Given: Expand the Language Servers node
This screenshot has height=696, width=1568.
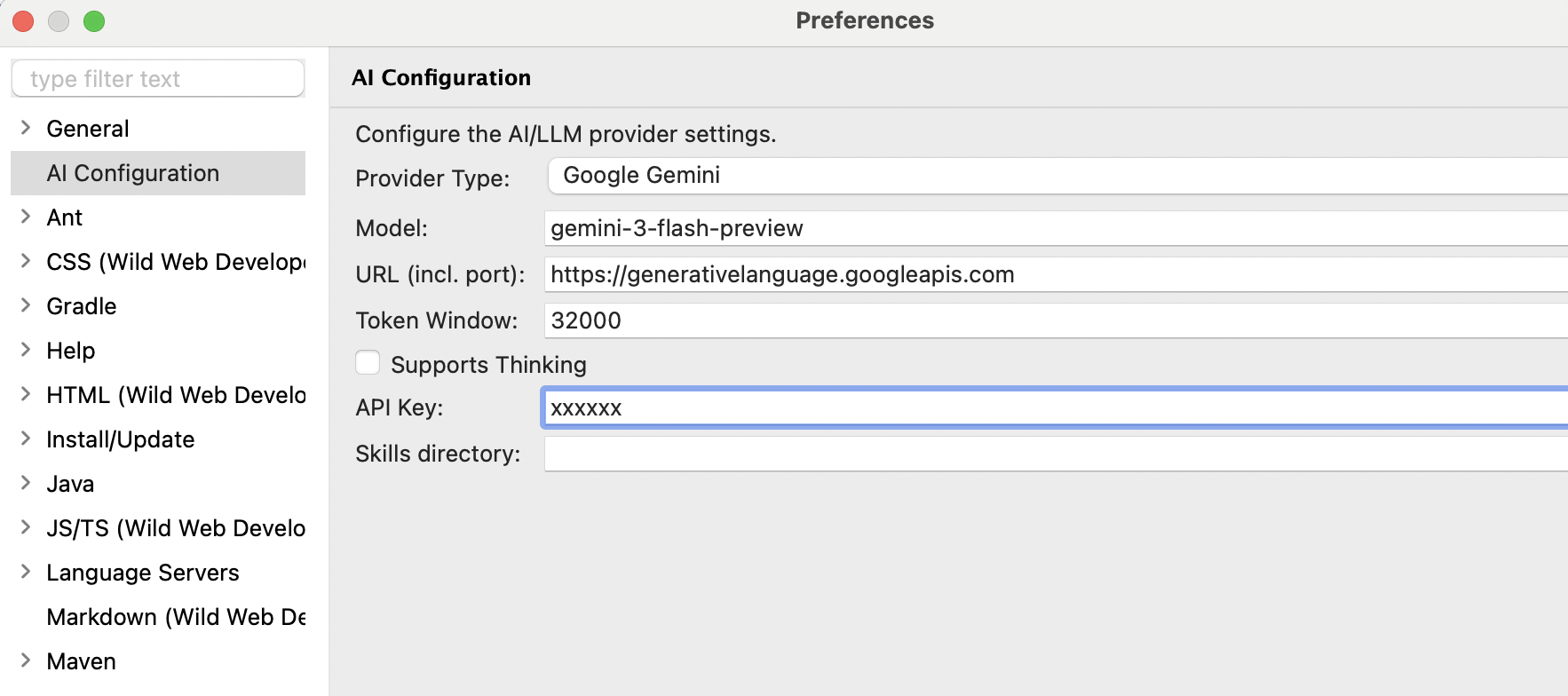Looking at the screenshot, I should (x=26, y=572).
